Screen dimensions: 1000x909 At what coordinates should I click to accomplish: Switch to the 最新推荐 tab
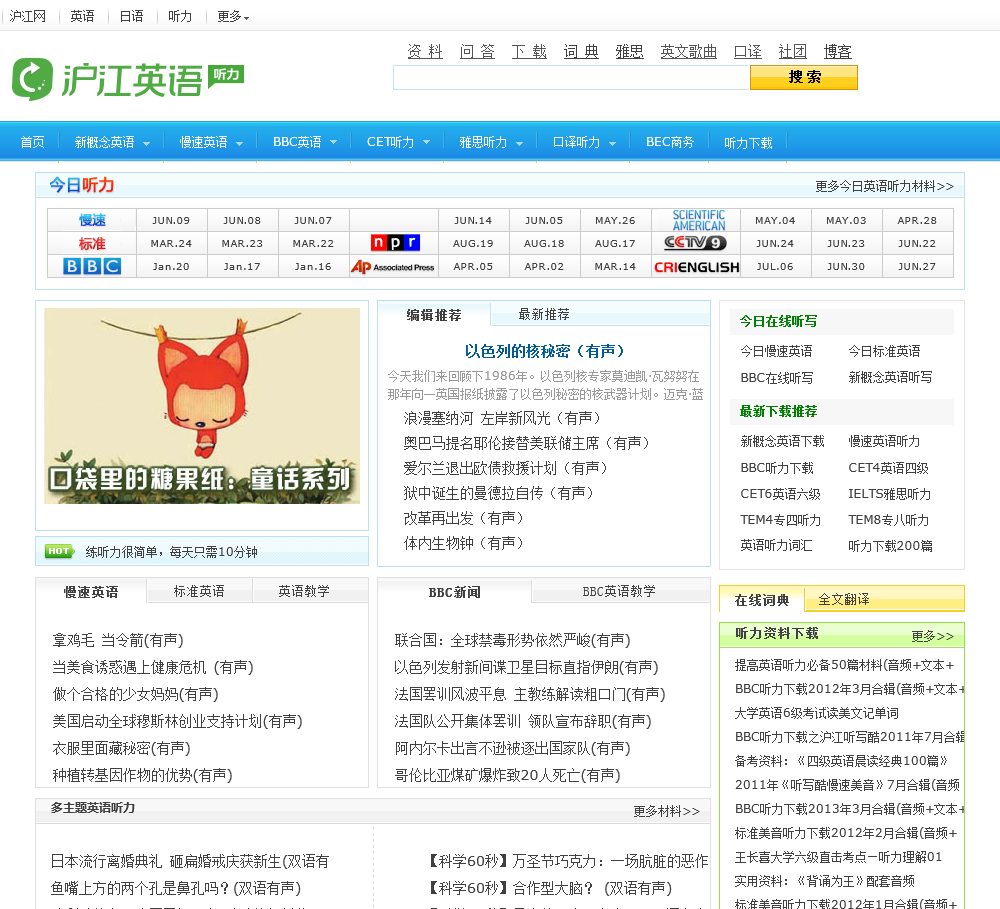tap(544, 314)
